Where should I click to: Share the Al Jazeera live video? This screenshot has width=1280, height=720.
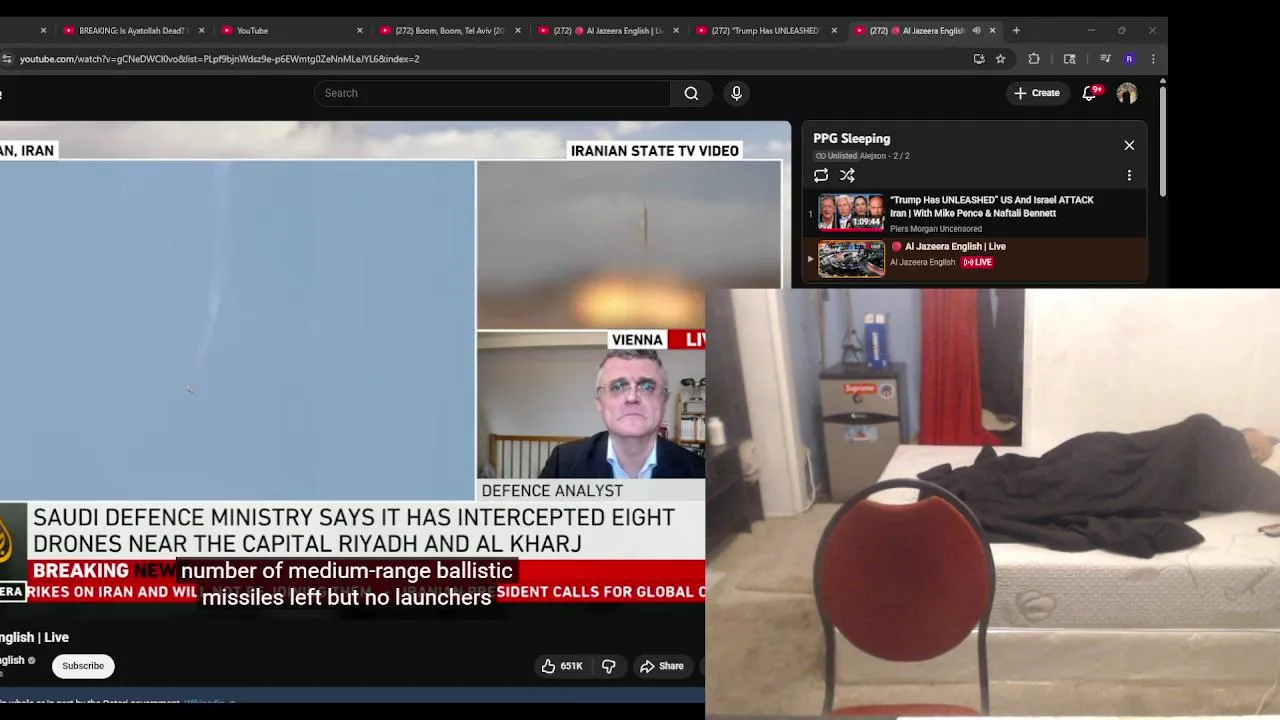tap(662, 666)
